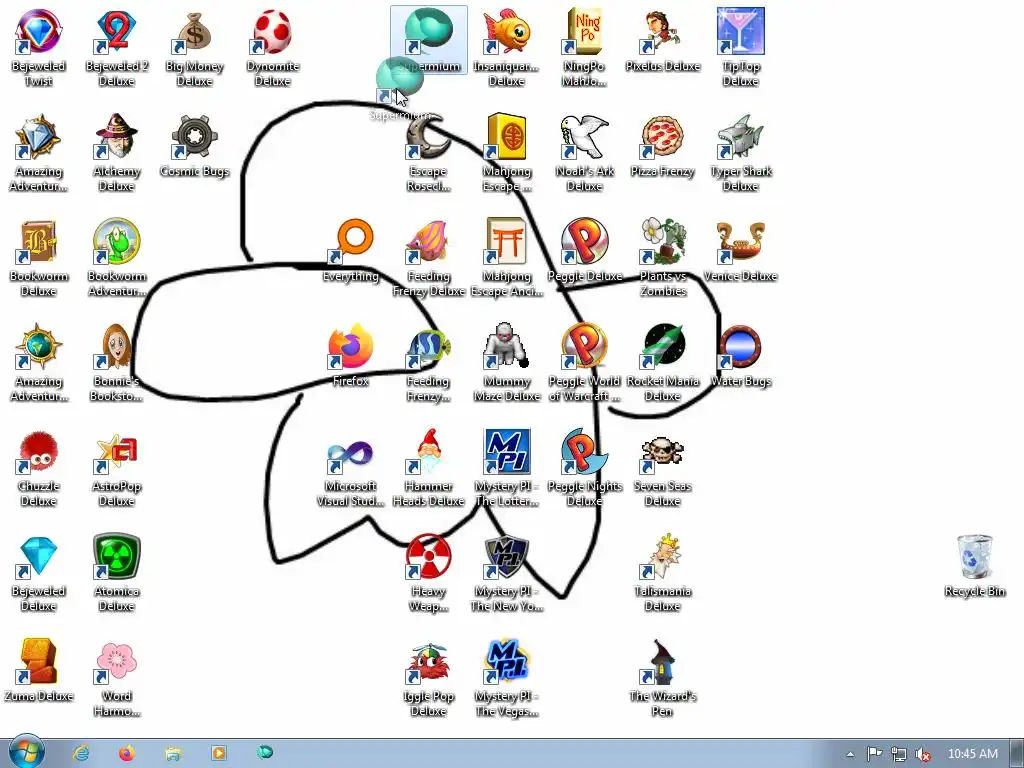The height and width of the screenshot is (768, 1024).
Task: Show hidden system tray icons
Action: 850,754
